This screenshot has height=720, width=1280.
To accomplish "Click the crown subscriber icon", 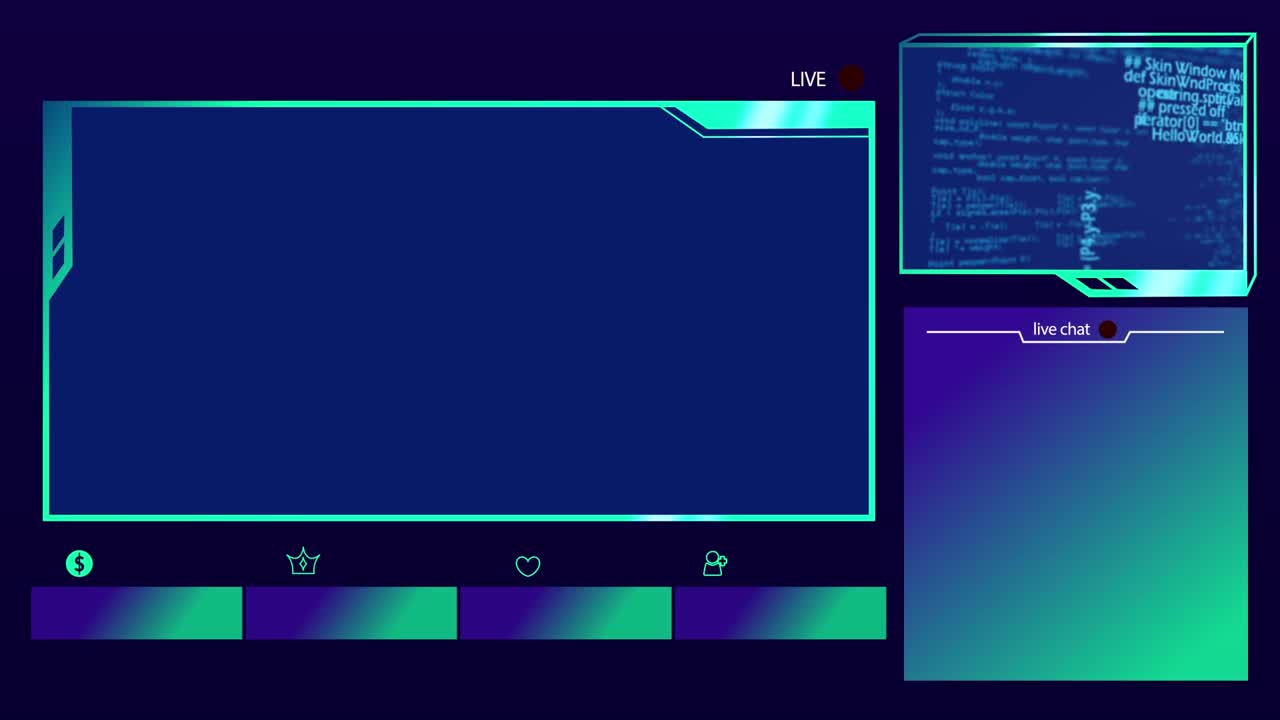I will 303,561.
